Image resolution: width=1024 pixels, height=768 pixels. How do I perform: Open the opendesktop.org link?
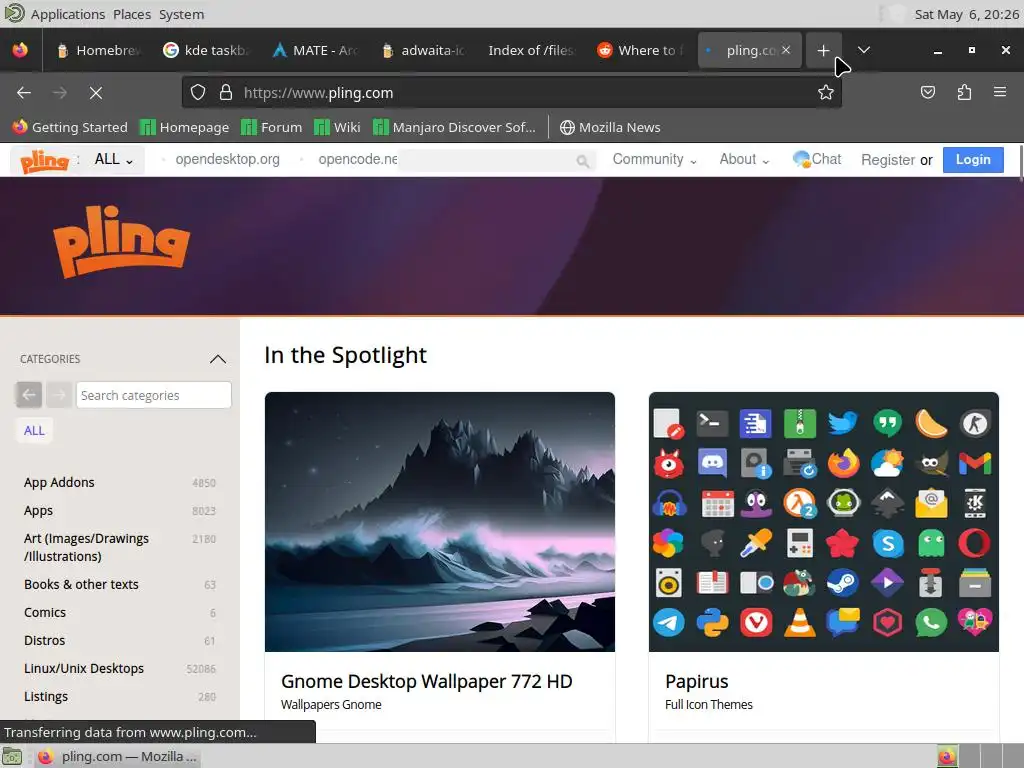click(227, 159)
